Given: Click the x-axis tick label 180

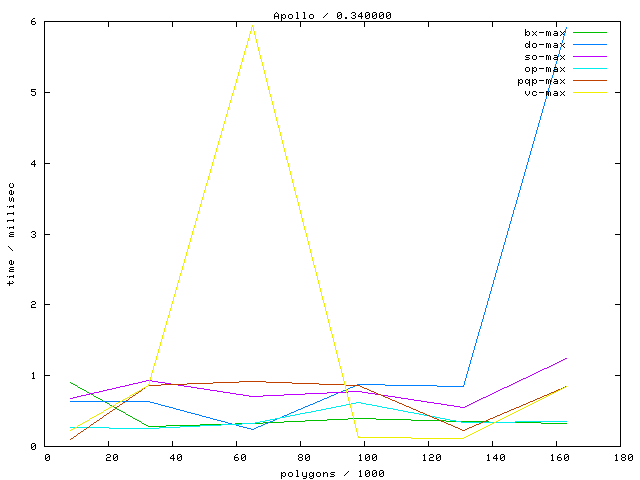Looking at the screenshot, I should coord(623,458).
